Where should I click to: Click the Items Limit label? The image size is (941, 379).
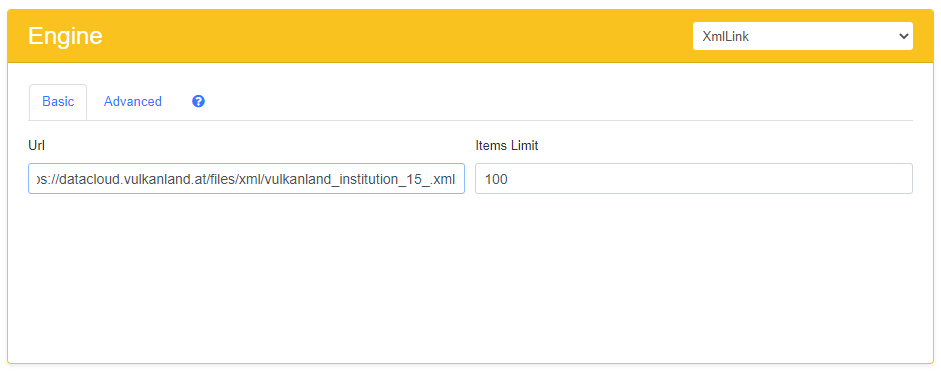(x=507, y=146)
